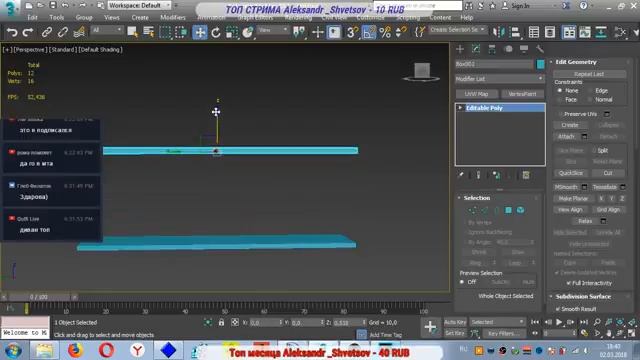
Task: Toggle the 3D Snaps button
Action: (352, 32)
